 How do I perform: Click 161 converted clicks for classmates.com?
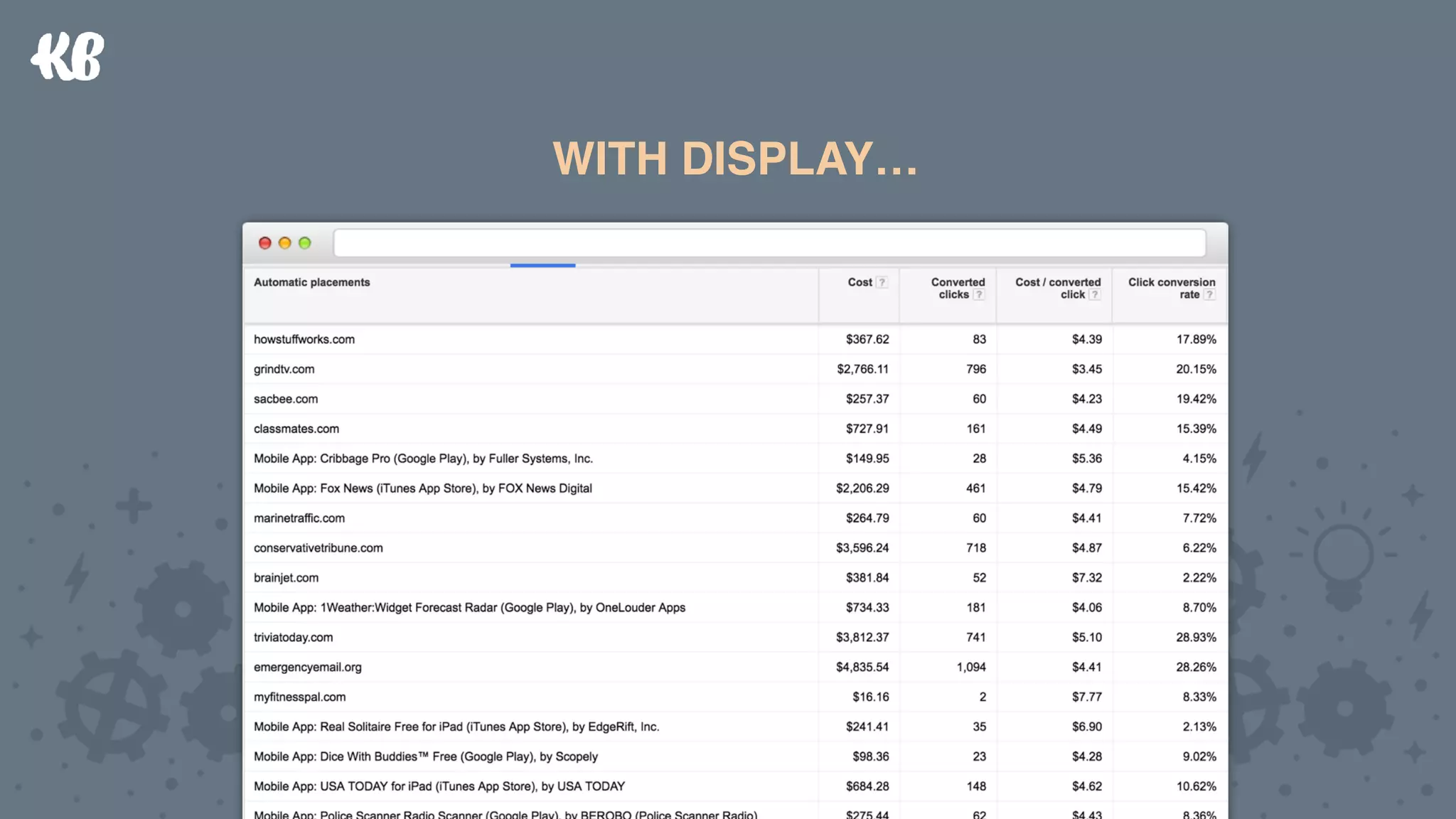point(976,429)
